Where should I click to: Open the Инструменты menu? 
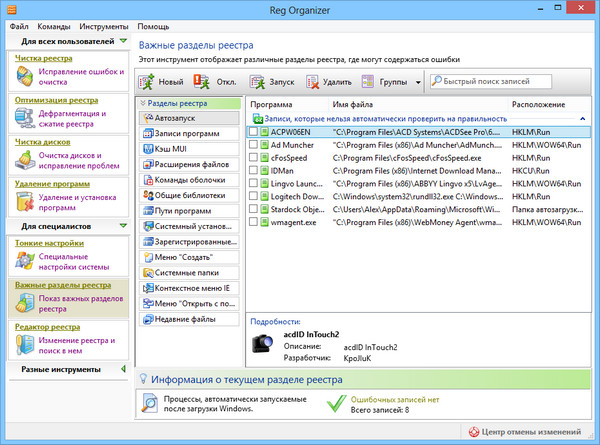point(103,26)
